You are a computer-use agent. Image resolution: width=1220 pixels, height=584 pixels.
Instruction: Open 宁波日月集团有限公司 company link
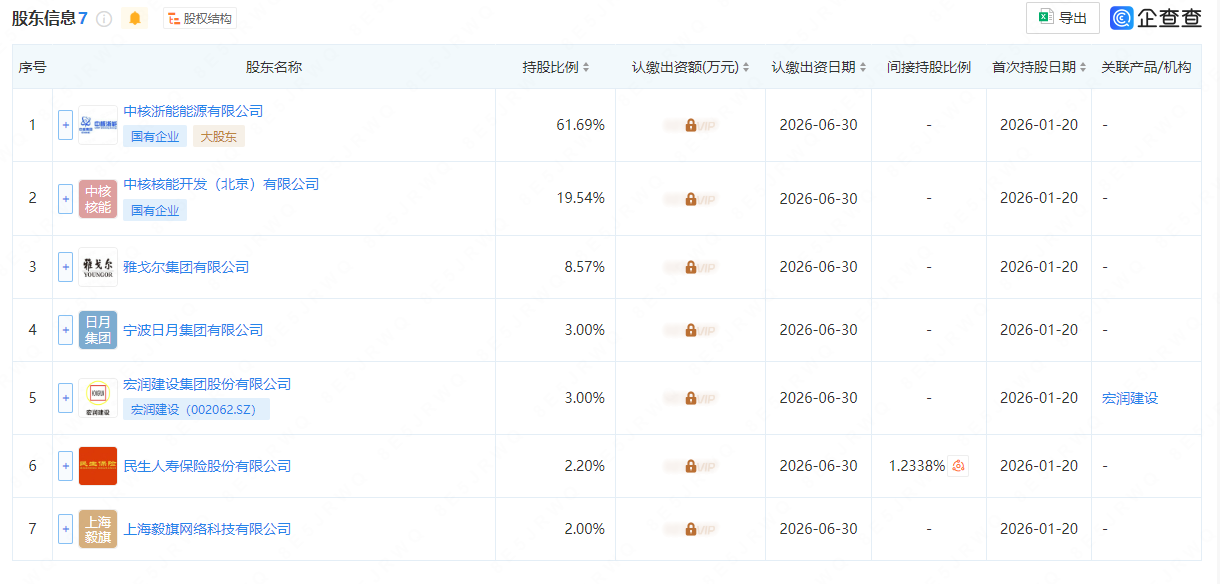click(193, 330)
